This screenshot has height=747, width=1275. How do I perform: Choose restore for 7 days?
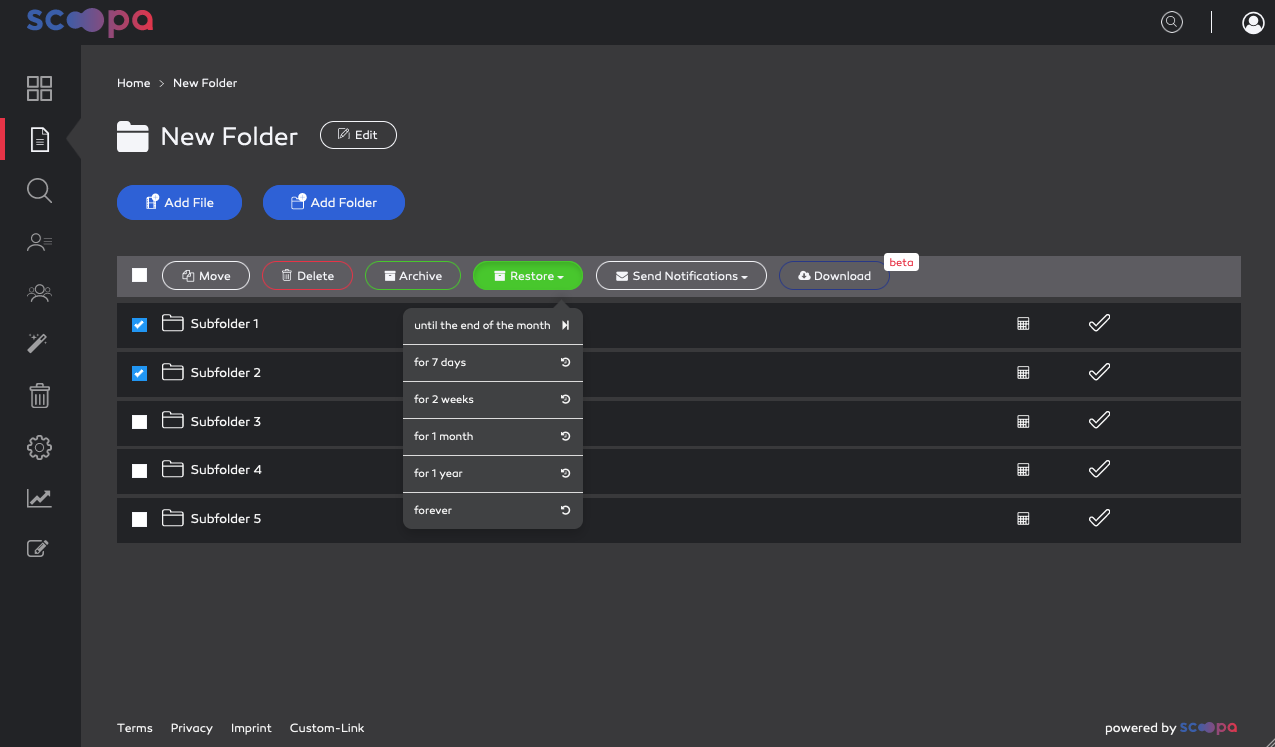click(x=493, y=362)
